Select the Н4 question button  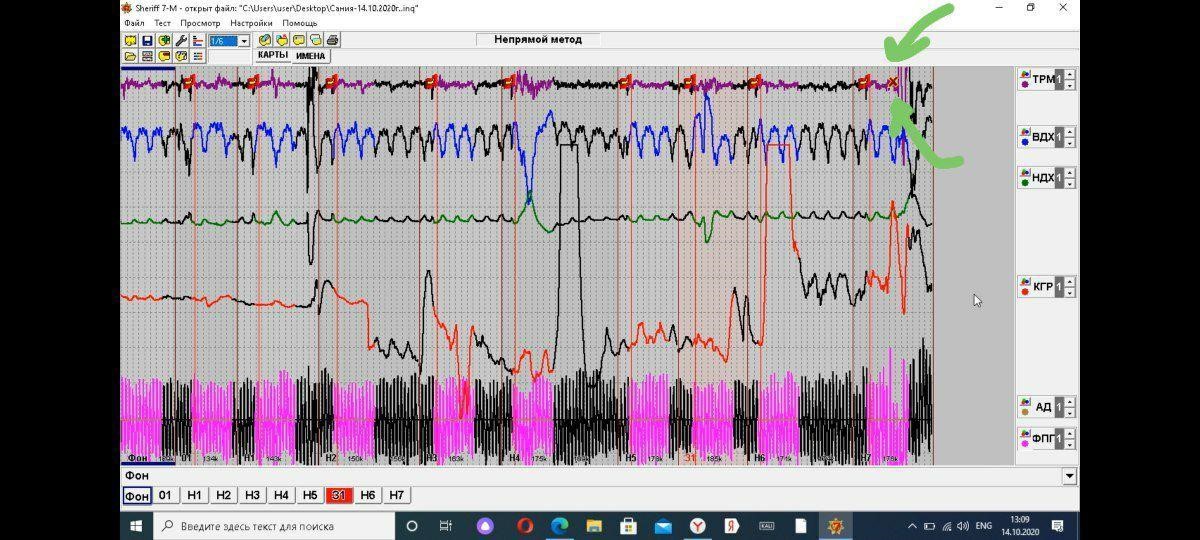point(281,496)
